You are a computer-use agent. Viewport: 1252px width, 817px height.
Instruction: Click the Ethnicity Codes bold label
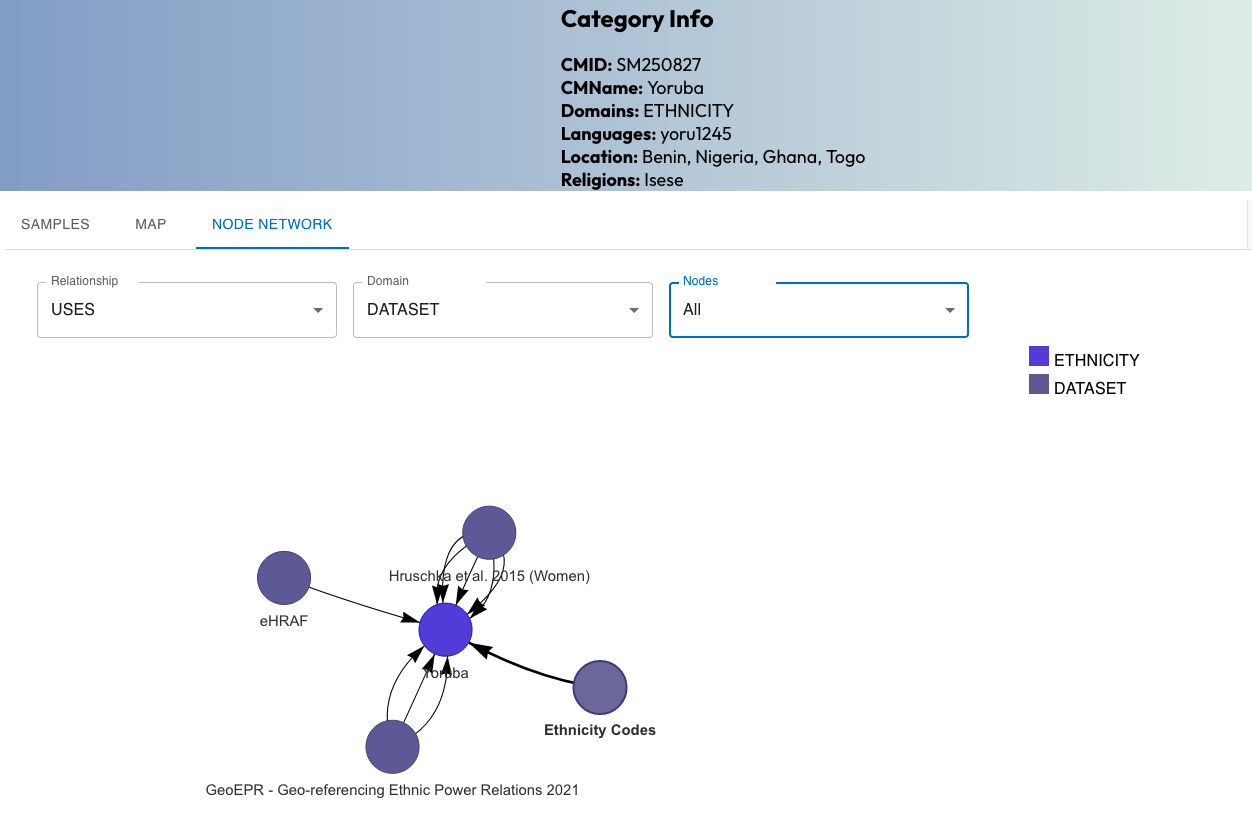[x=600, y=730]
